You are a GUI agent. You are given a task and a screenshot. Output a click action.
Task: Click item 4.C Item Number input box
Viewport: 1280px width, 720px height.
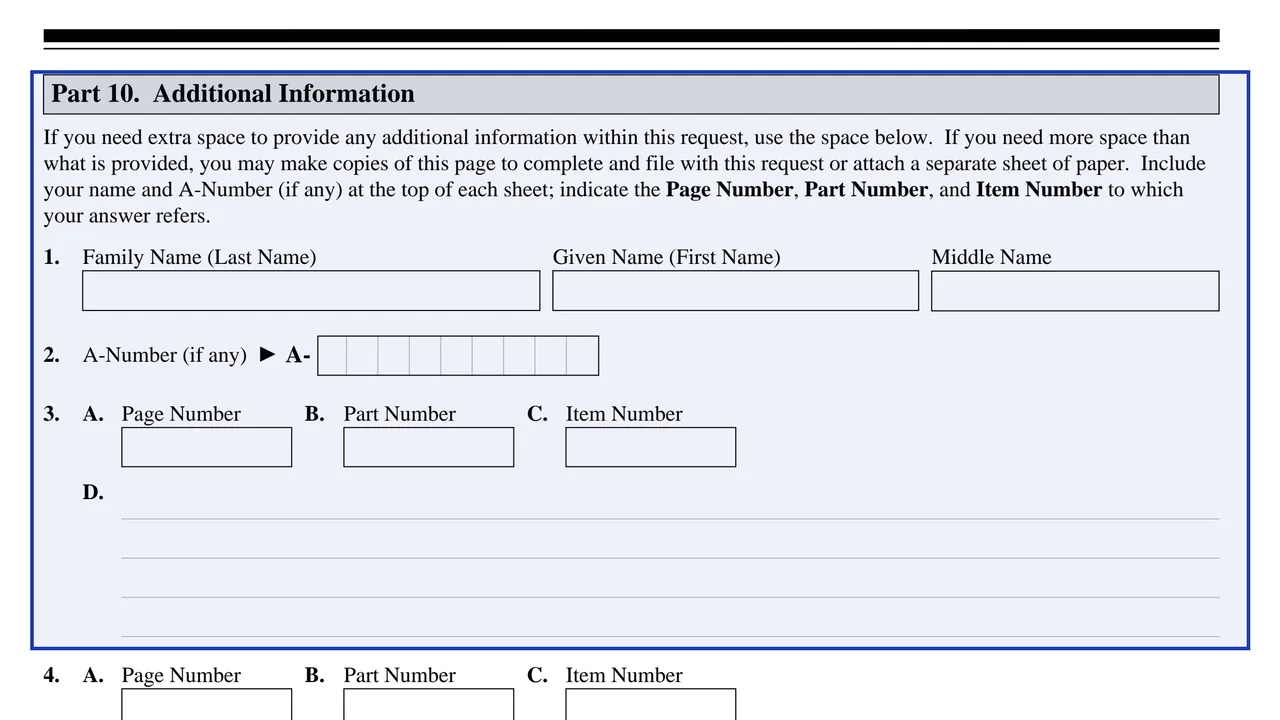[x=651, y=705]
